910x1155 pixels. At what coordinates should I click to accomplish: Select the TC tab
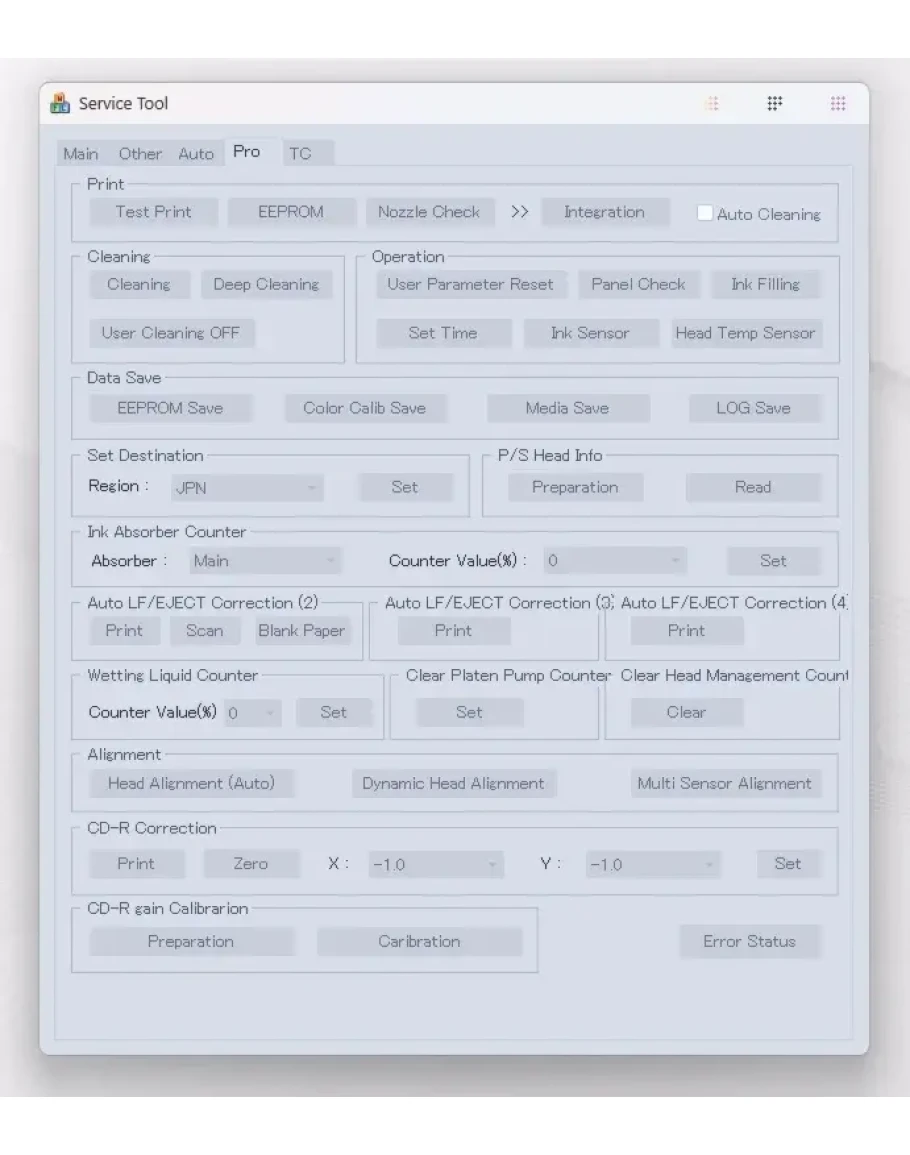(x=300, y=154)
